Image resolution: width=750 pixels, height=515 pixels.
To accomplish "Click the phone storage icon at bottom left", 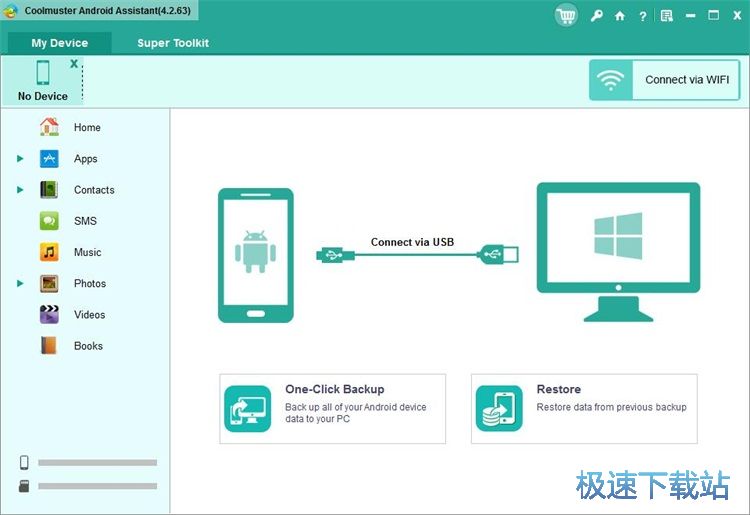I will point(24,462).
